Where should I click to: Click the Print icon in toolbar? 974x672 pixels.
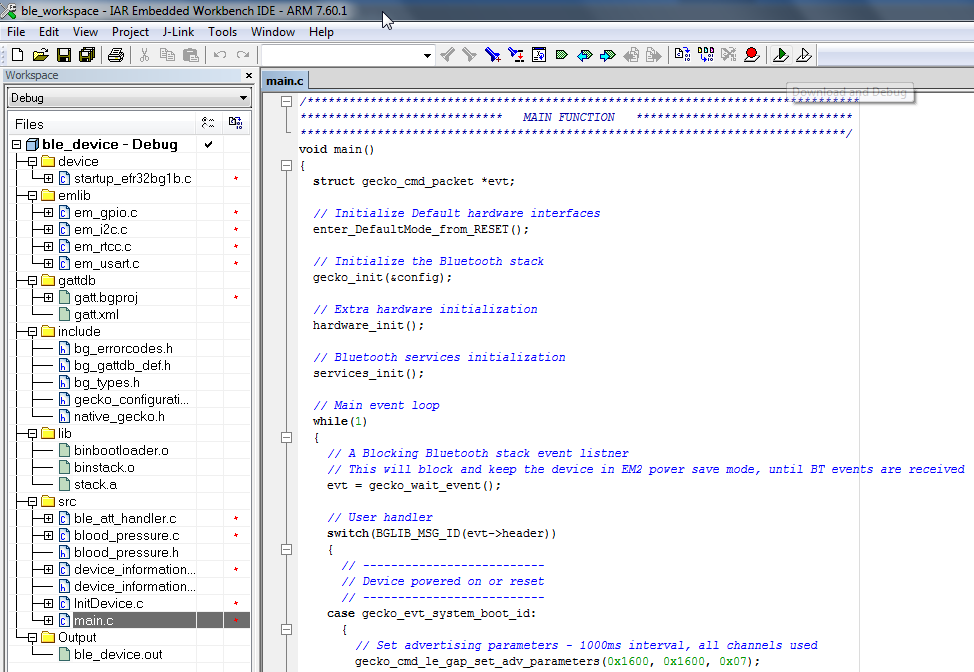(116, 55)
